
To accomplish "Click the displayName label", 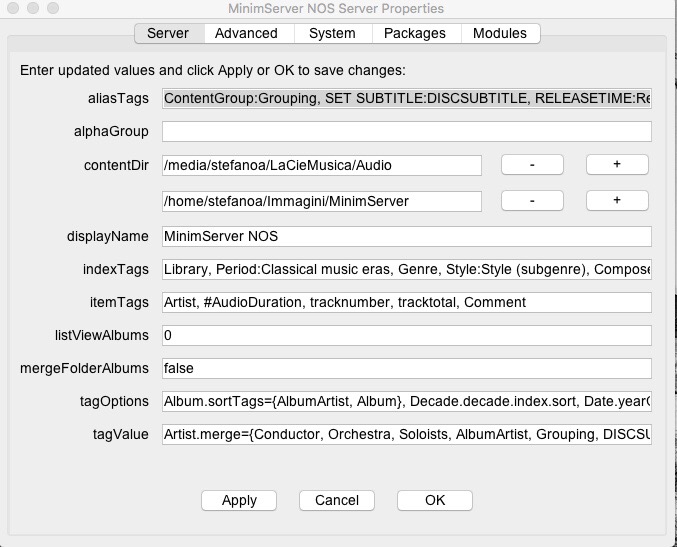I will 108,237.
